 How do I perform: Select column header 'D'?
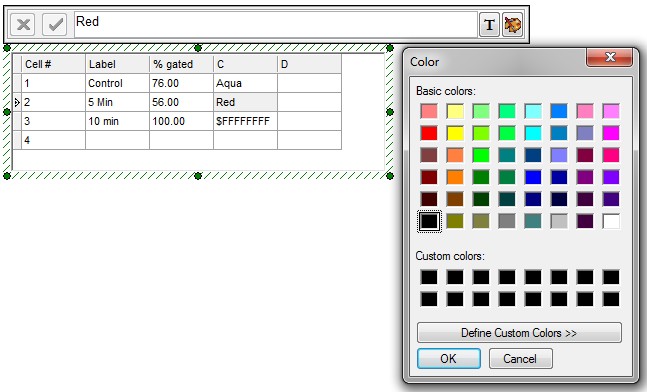(309, 64)
